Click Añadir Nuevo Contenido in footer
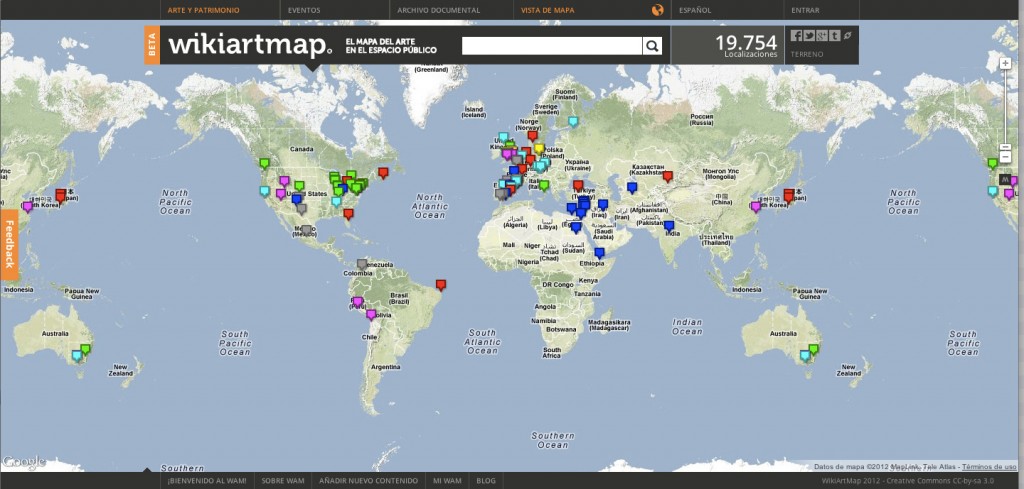Viewport: 1024px width, 489px height. click(368, 481)
